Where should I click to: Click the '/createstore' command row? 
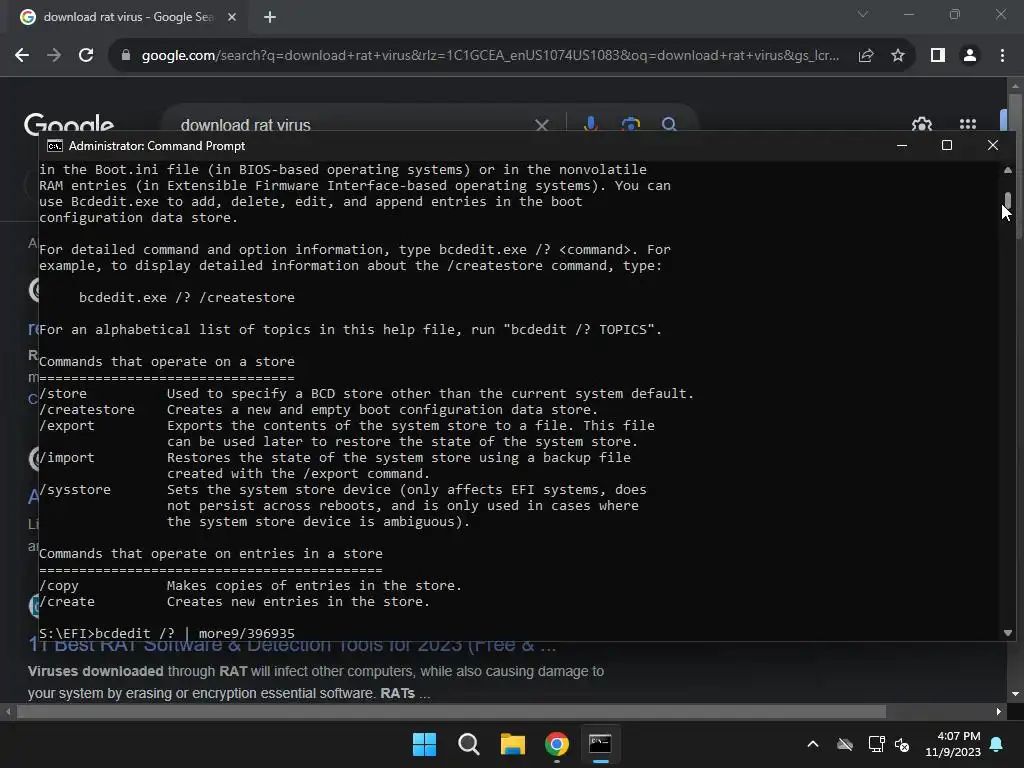[318, 409]
